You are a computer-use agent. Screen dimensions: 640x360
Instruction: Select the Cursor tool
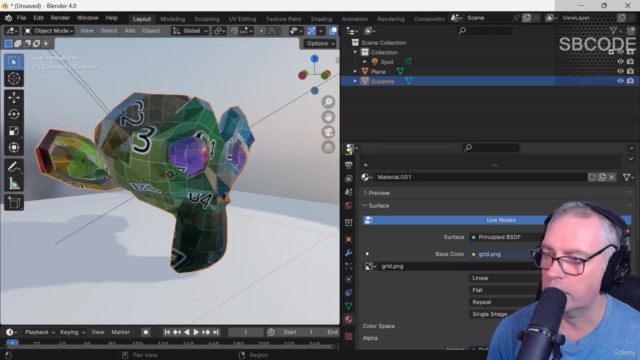tap(14, 78)
